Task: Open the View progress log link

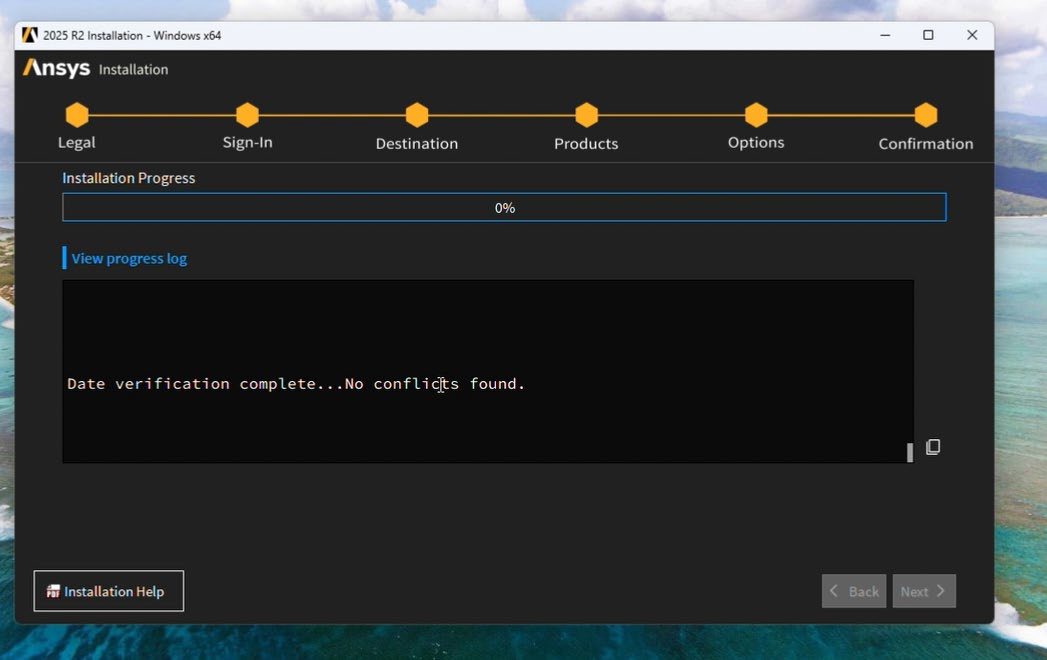Action: 129,258
